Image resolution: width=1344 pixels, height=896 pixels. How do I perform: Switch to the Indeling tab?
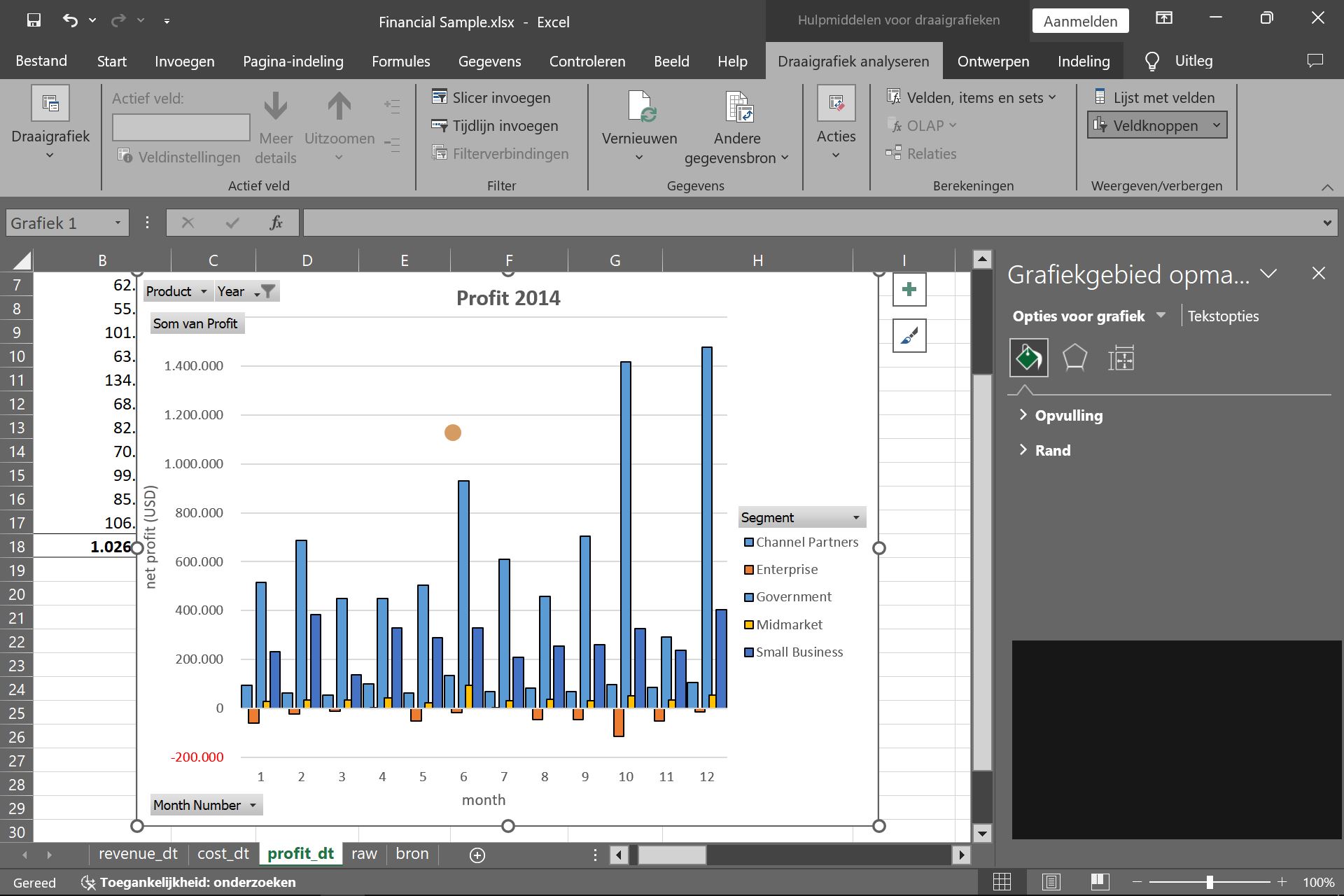click(x=1083, y=61)
